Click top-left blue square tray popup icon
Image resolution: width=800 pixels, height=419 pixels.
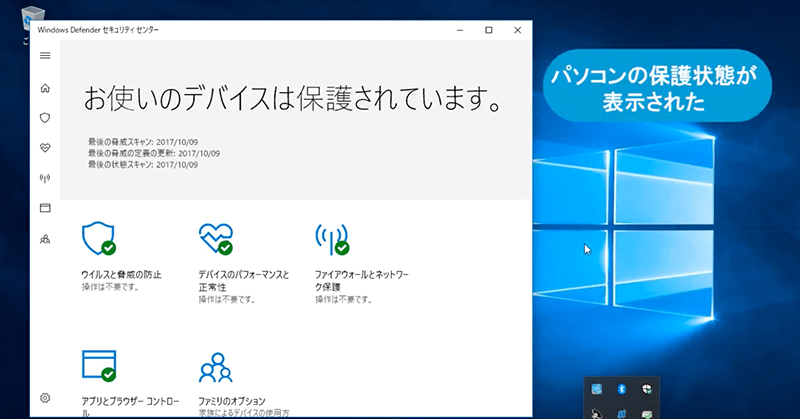pos(596,389)
